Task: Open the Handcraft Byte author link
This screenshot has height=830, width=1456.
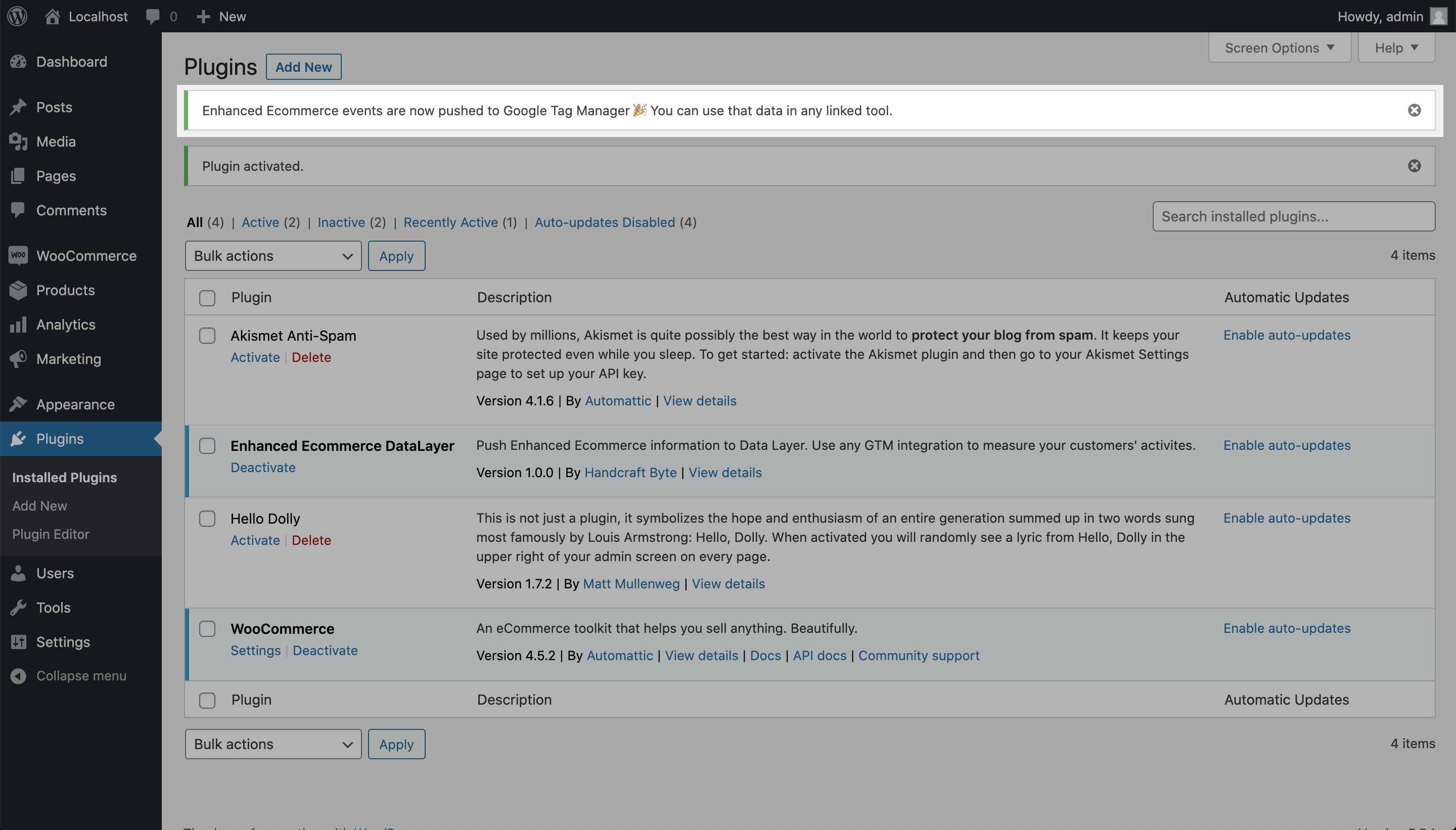Action: (630, 472)
